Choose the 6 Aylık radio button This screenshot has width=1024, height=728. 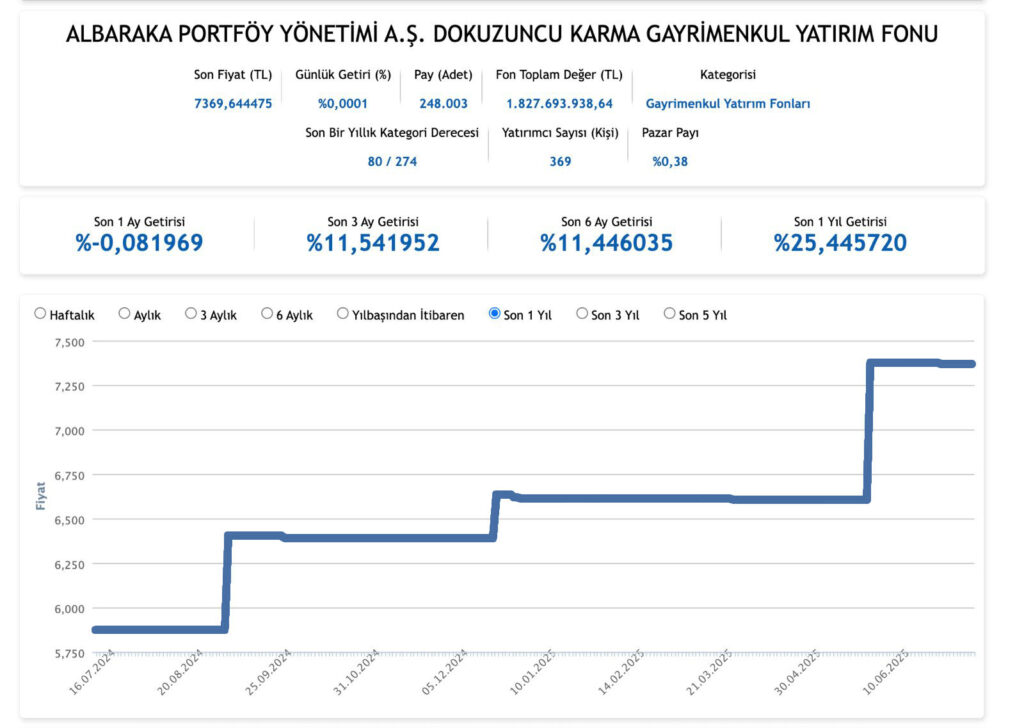point(266,314)
